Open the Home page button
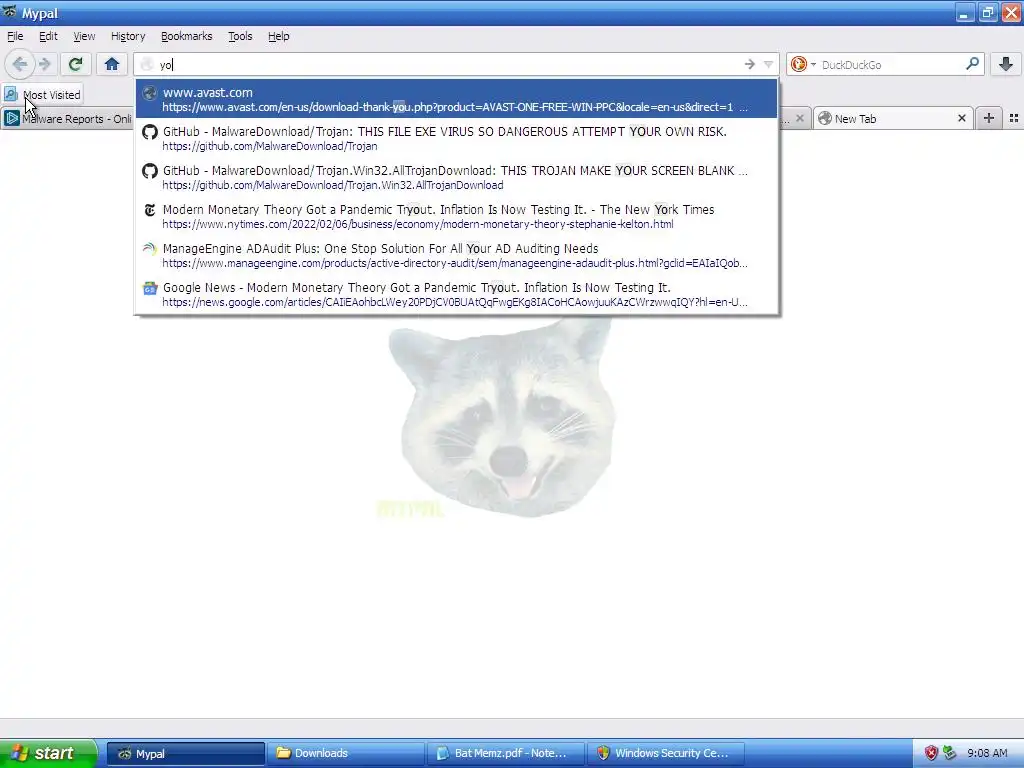Viewport: 1024px width, 768px height. [112, 64]
